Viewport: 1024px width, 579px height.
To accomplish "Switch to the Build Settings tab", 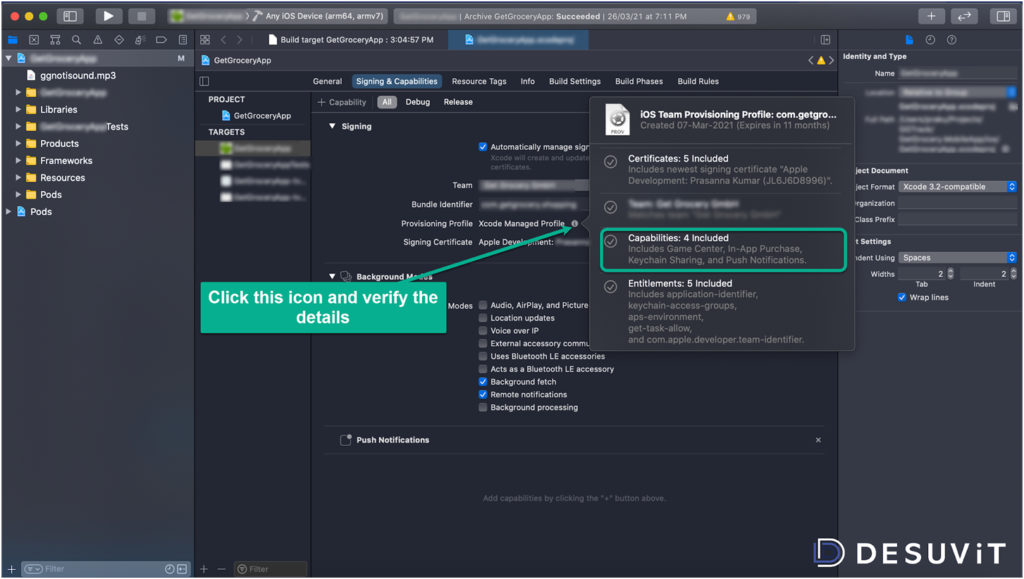I will (x=575, y=82).
